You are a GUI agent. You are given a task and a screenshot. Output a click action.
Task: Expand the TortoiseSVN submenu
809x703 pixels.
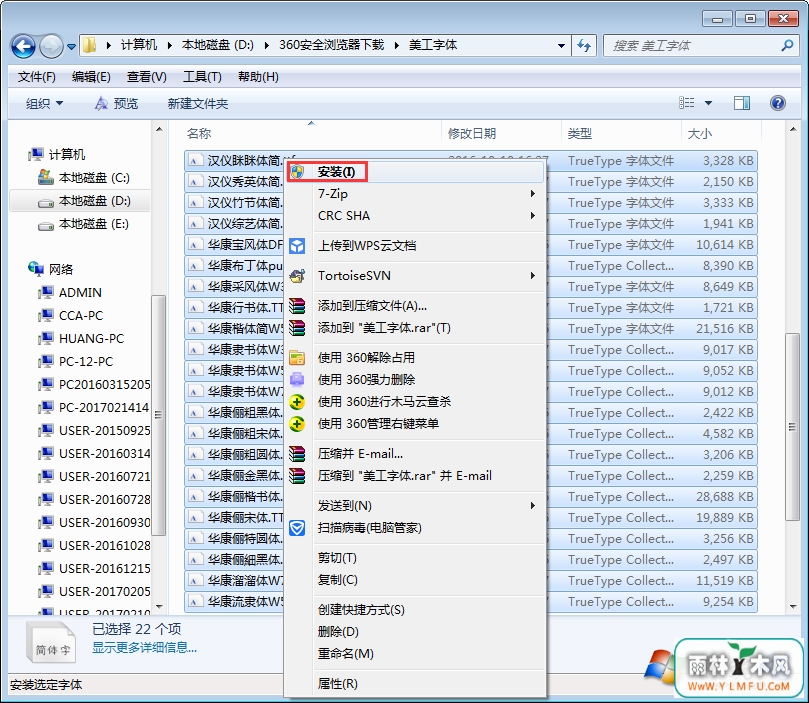click(533, 276)
